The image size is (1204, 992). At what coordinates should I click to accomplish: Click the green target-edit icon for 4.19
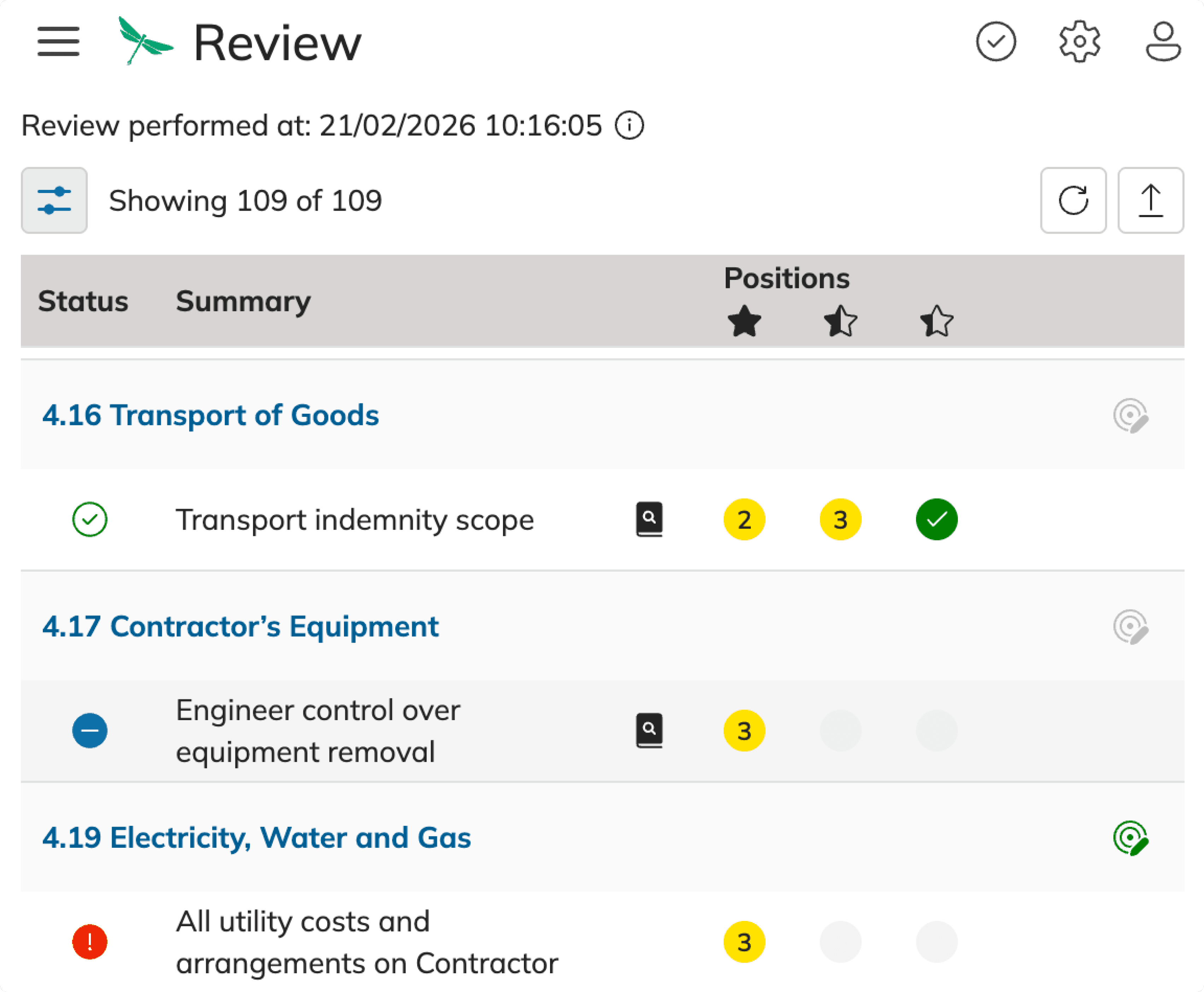[1130, 838]
